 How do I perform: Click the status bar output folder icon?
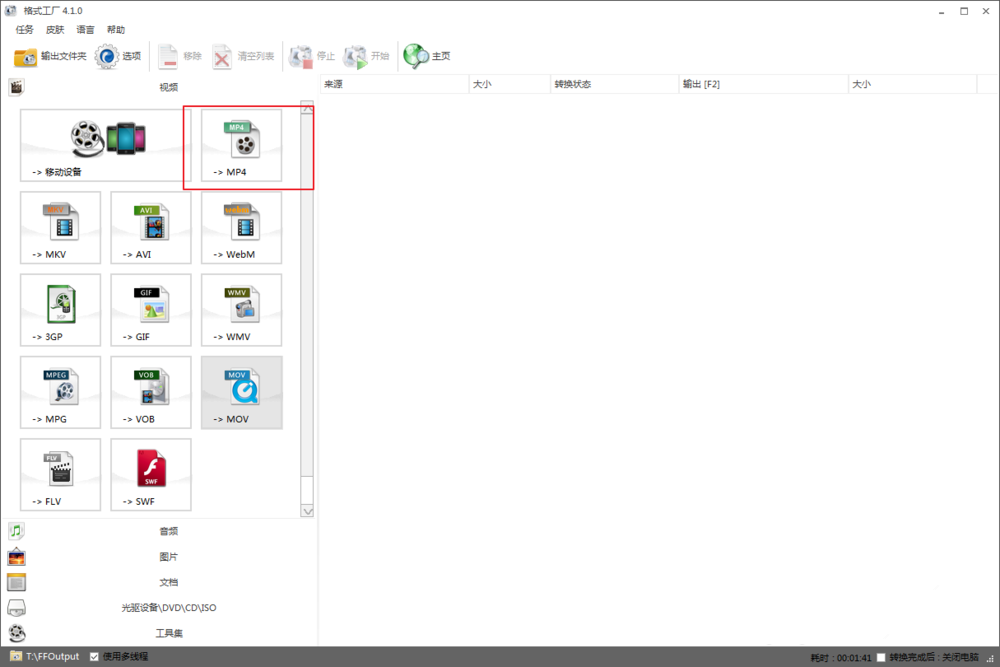(16, 656)
